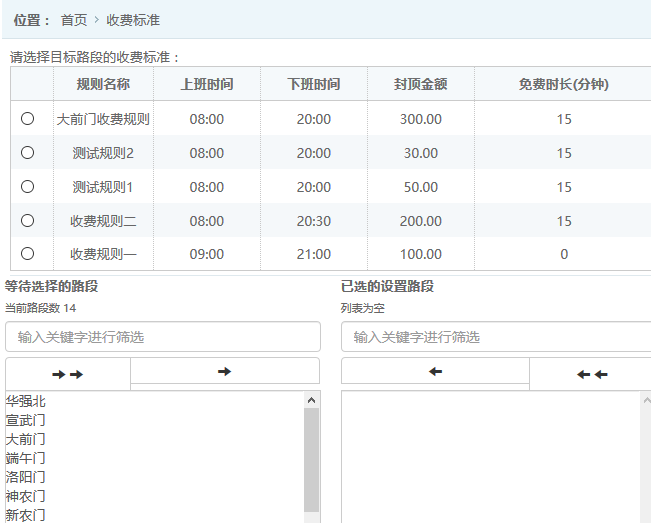
Task: Click the waiting list vertical scrollbar thumb
Action: pyautogui.click(x=312, y=460)
